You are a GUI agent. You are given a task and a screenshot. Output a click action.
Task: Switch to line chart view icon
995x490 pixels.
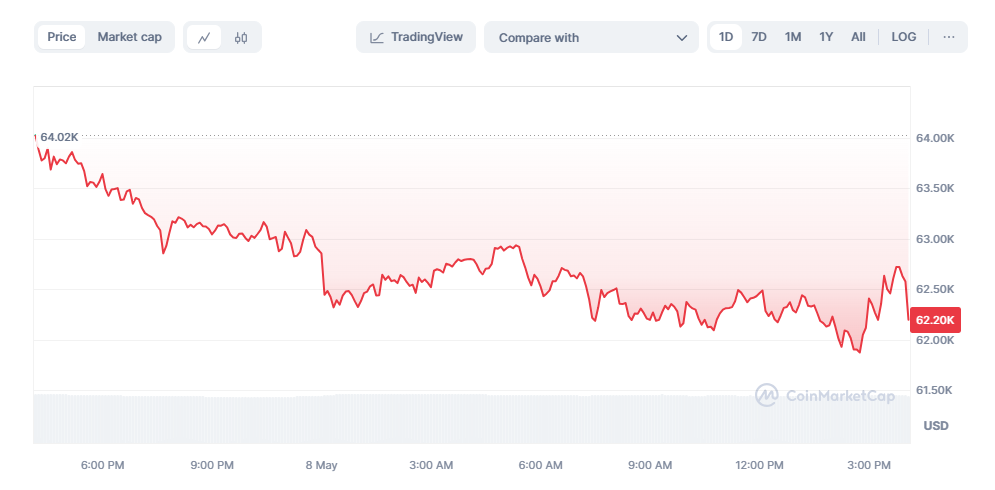204,38
